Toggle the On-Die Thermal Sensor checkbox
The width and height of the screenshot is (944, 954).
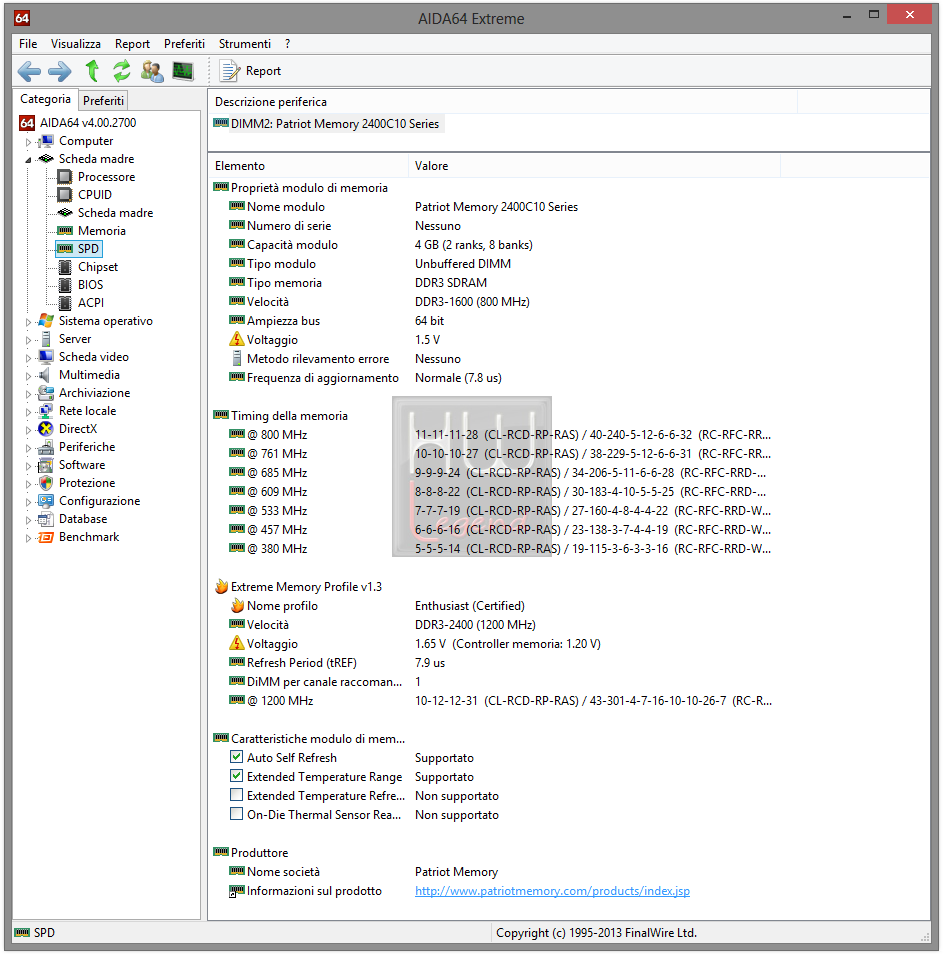click(237, 813)
